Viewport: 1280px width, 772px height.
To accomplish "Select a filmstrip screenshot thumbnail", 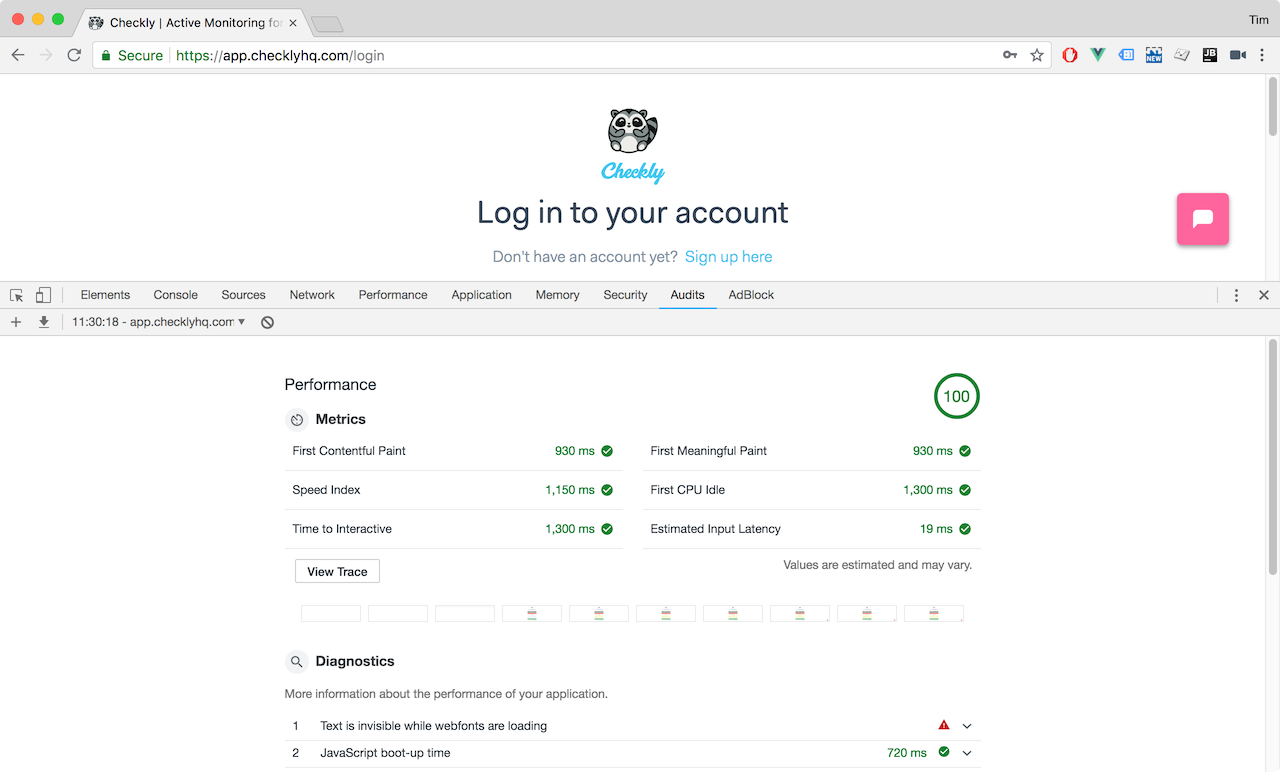I will [x=531, y=612].
